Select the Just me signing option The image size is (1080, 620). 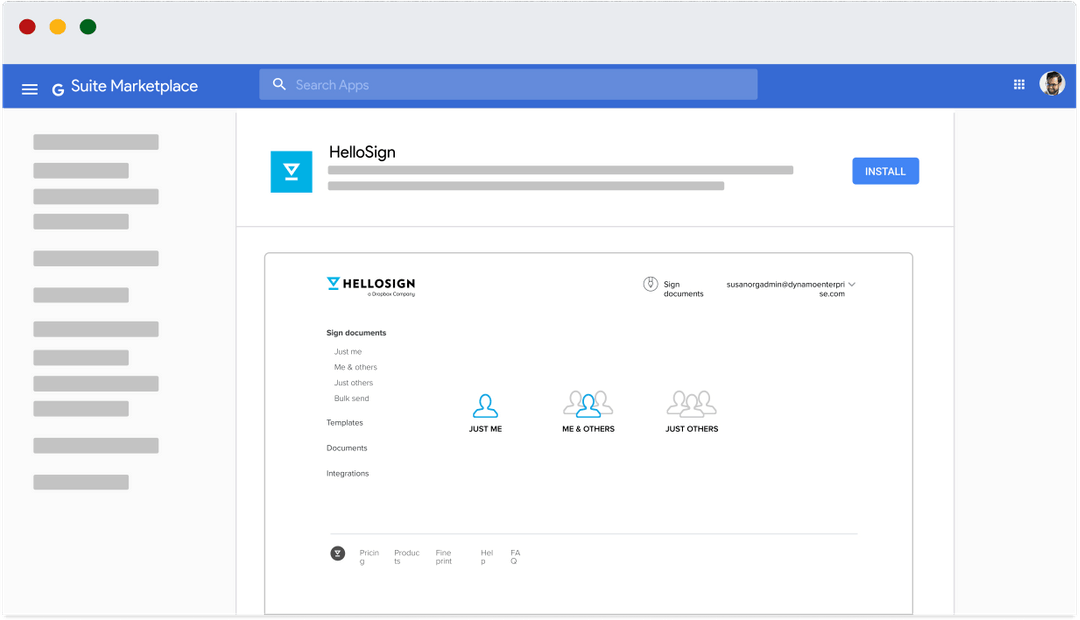[x=347, y=351]
